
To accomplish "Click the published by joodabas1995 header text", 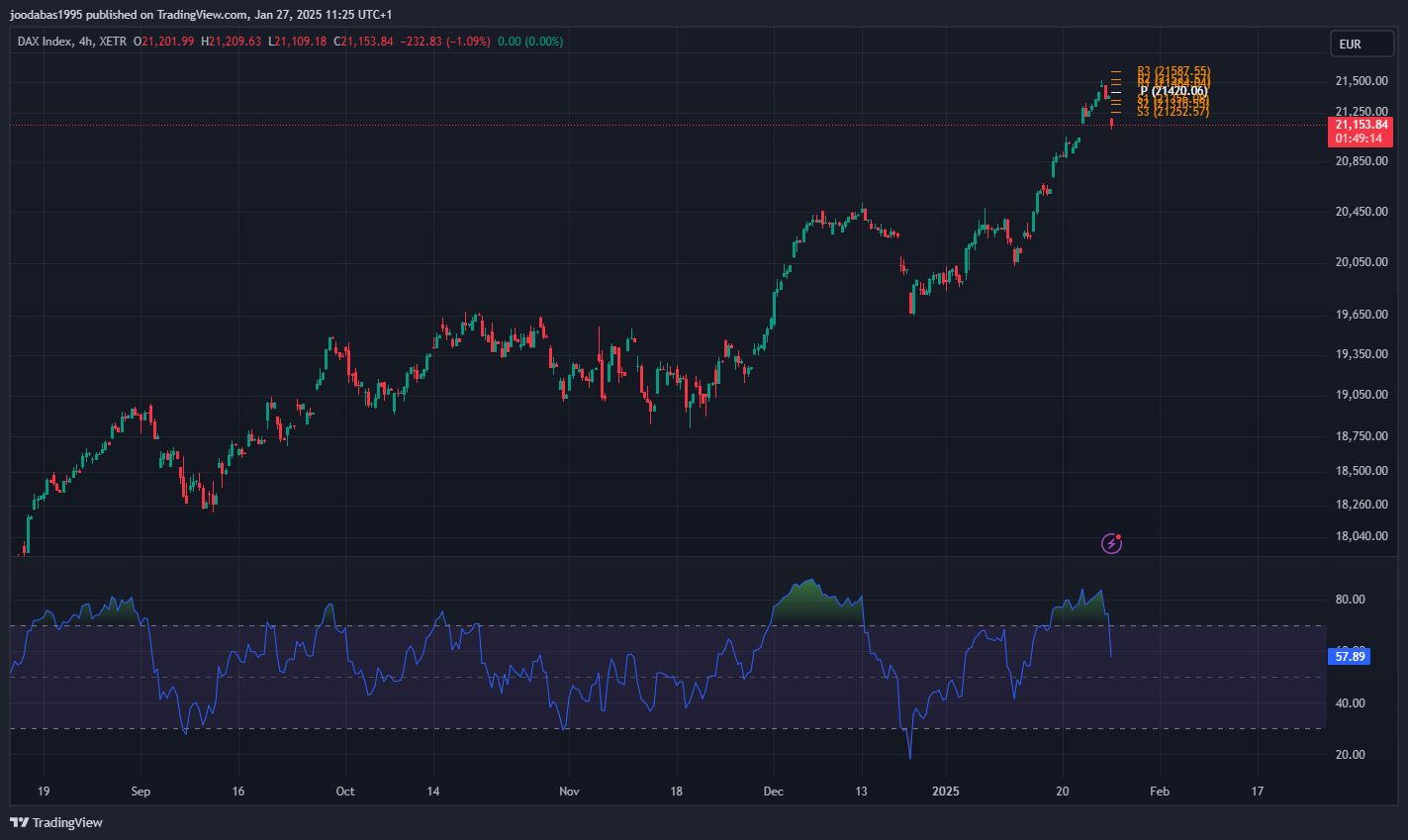I will pos(201,14).
